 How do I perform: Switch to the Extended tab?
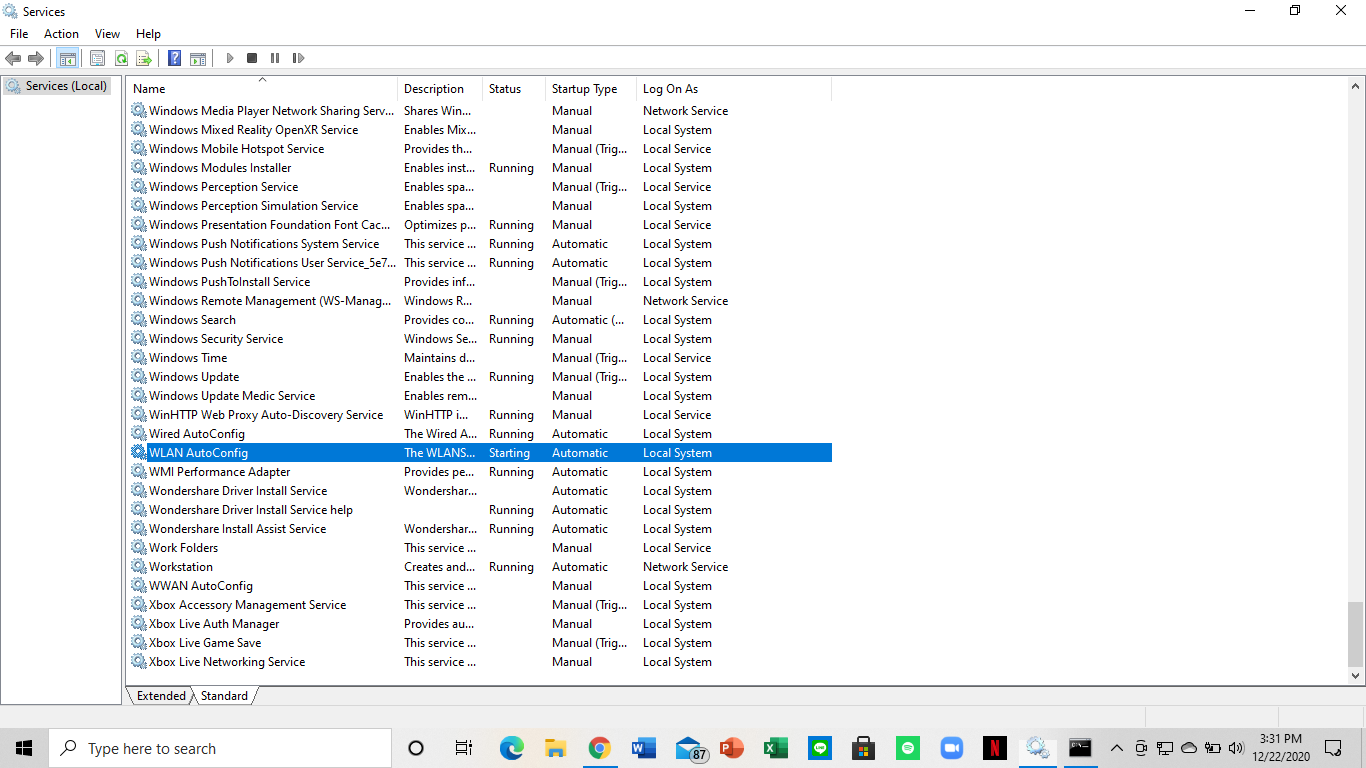point(161,696)
